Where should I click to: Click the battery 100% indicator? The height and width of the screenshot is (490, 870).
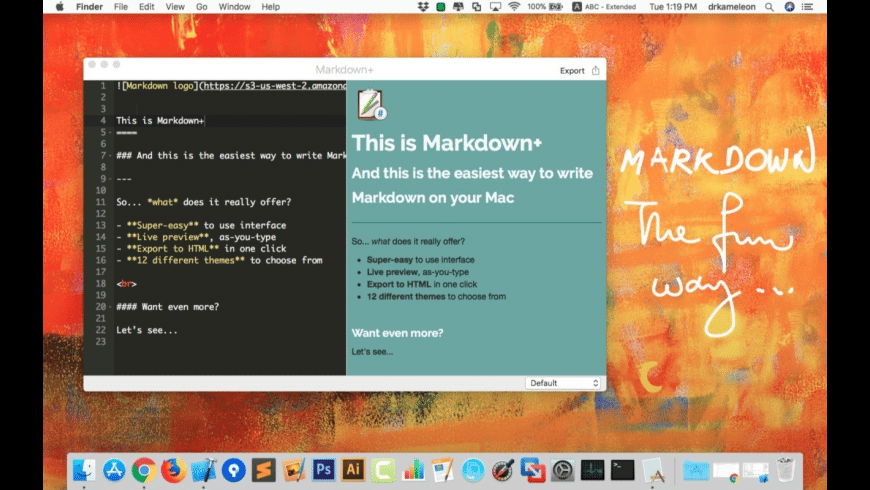tap(545, 7)
